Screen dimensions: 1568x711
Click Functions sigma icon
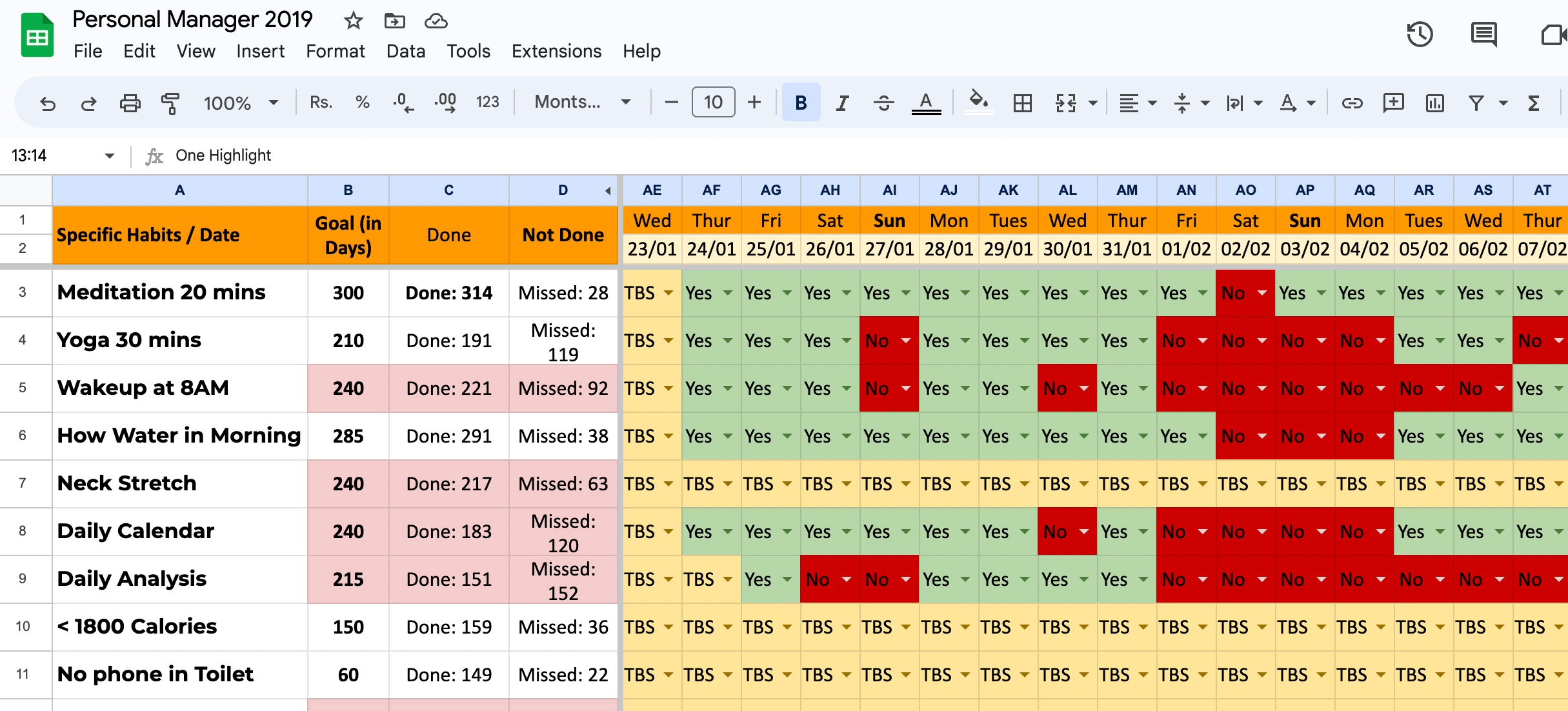[x=1534, y=103]
